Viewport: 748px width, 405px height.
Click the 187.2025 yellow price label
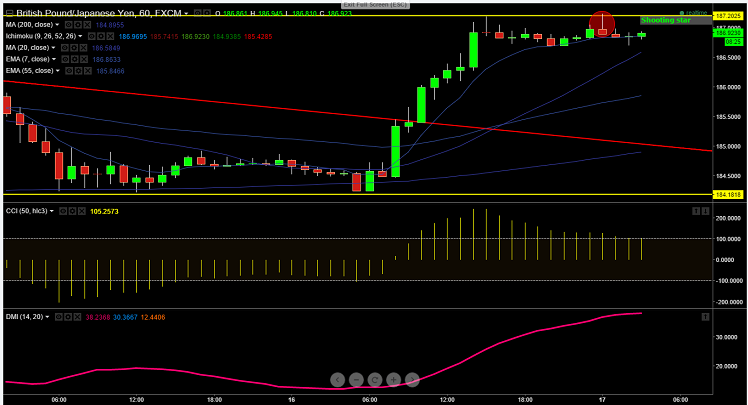[x=727, y=16]
